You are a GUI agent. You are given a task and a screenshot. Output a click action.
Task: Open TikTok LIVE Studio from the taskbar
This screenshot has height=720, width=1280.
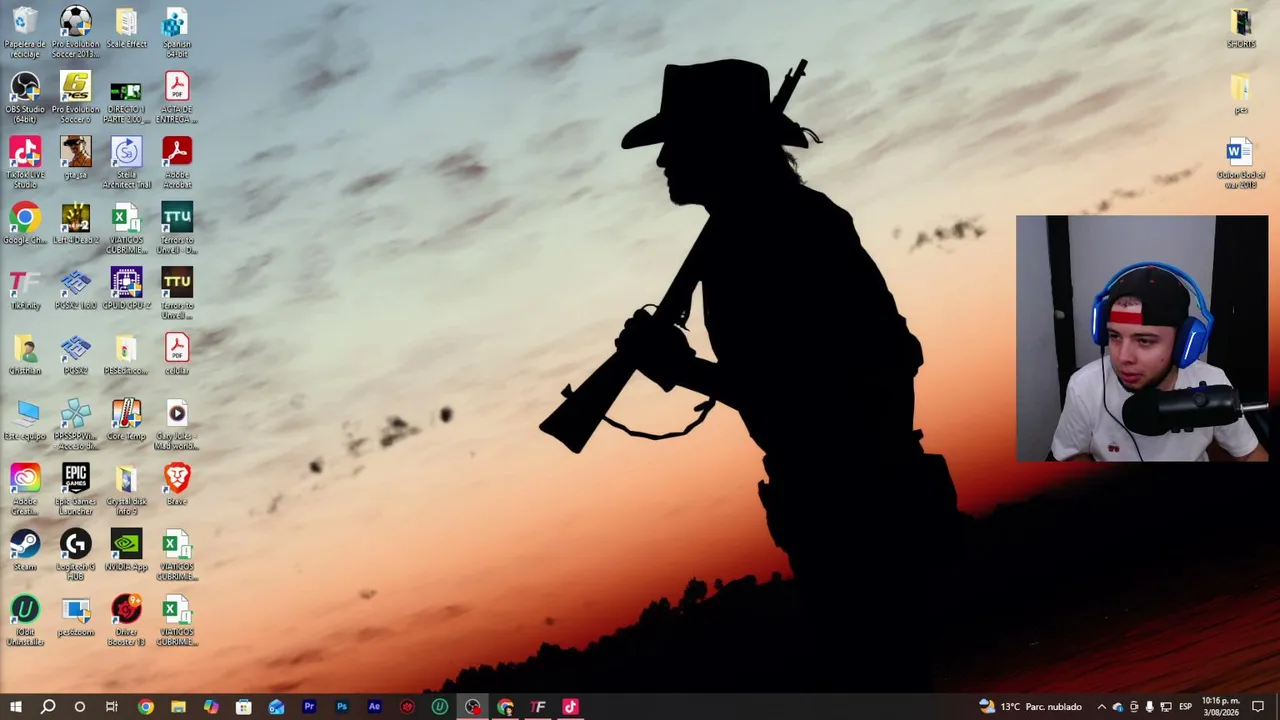click(x=570, y=707)
